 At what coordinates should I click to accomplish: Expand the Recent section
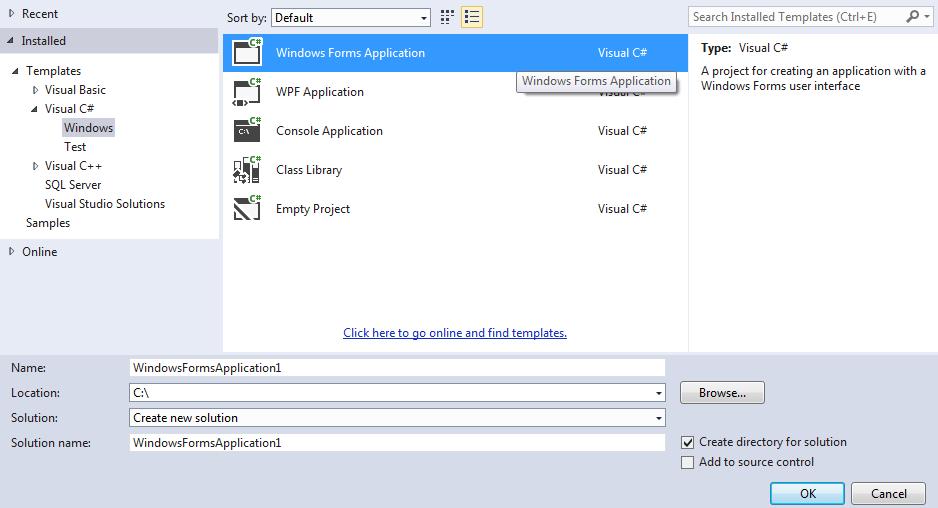click(11, 13)
